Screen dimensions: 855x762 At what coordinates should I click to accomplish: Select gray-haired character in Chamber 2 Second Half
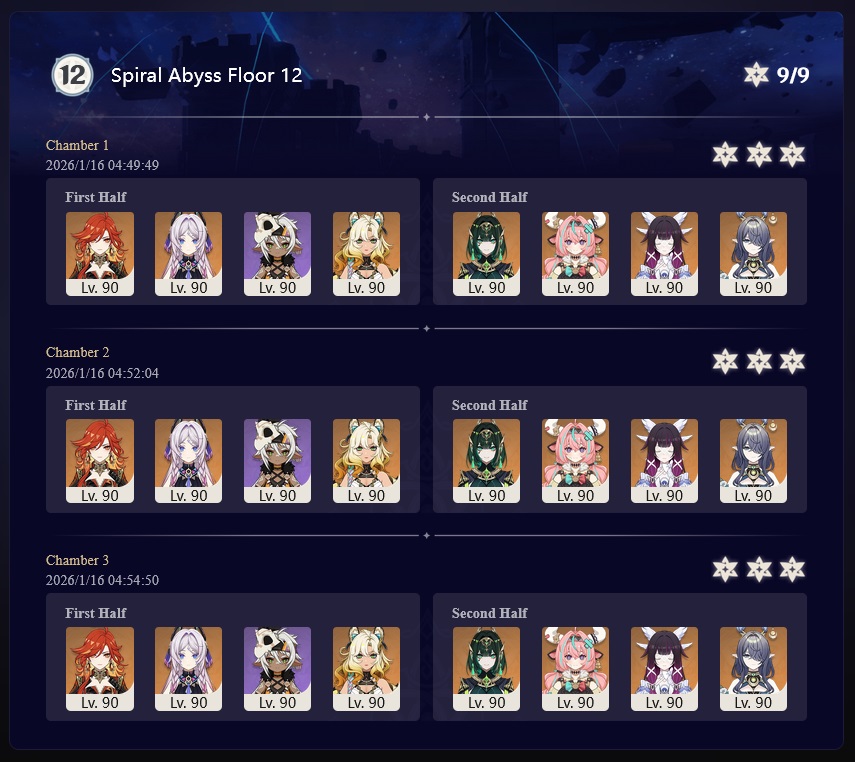(x=753, y=461)
